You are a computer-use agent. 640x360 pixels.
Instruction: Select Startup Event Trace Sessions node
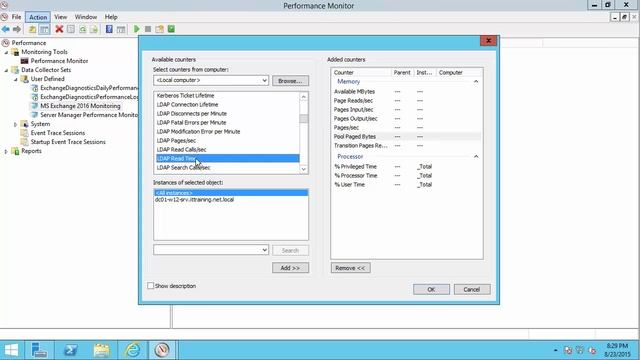(x=68, y=142)
